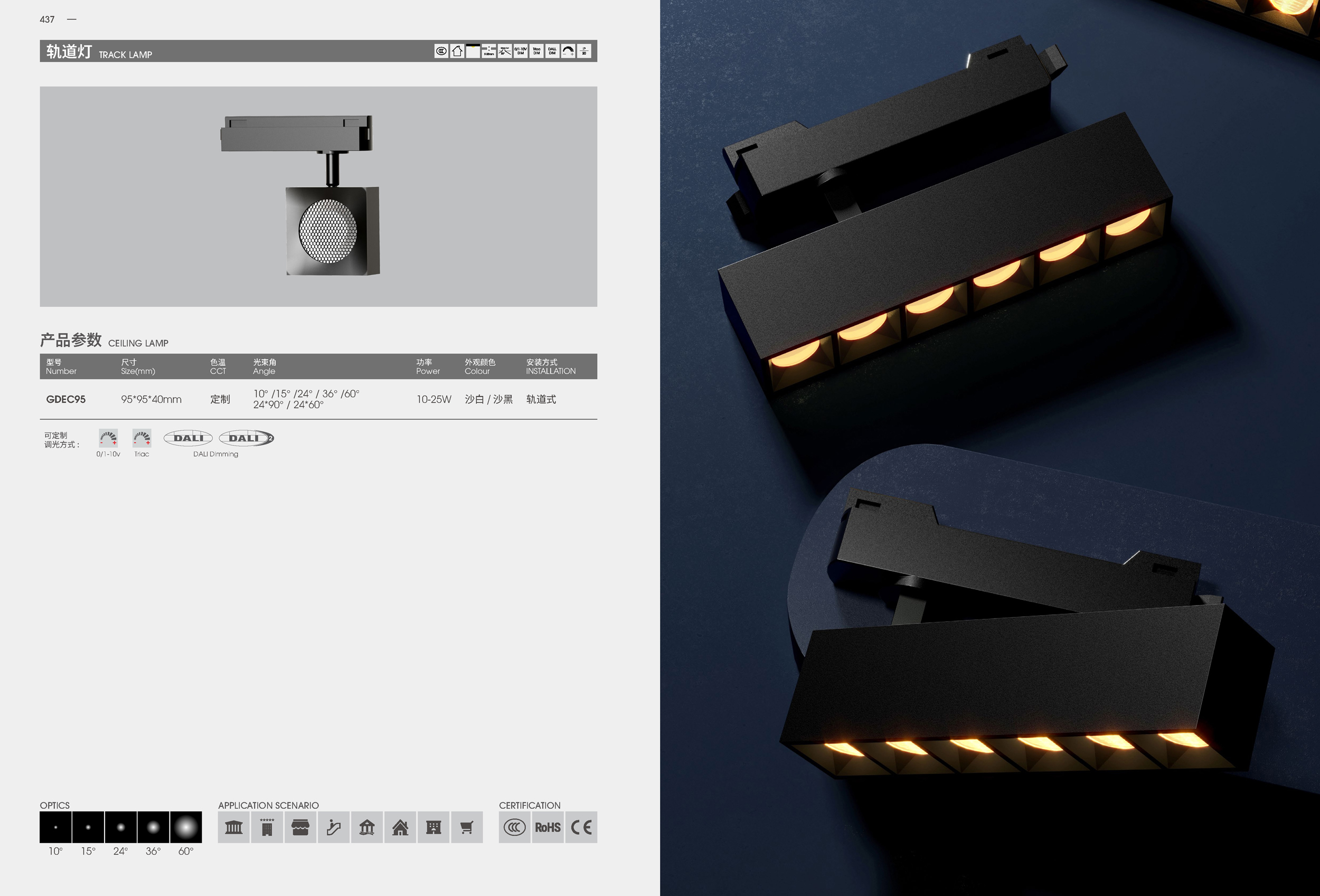This screenshot has height=896, width=1320.
Task: Click the 0/1-10V DIM header icon
Action: (520, 51)
